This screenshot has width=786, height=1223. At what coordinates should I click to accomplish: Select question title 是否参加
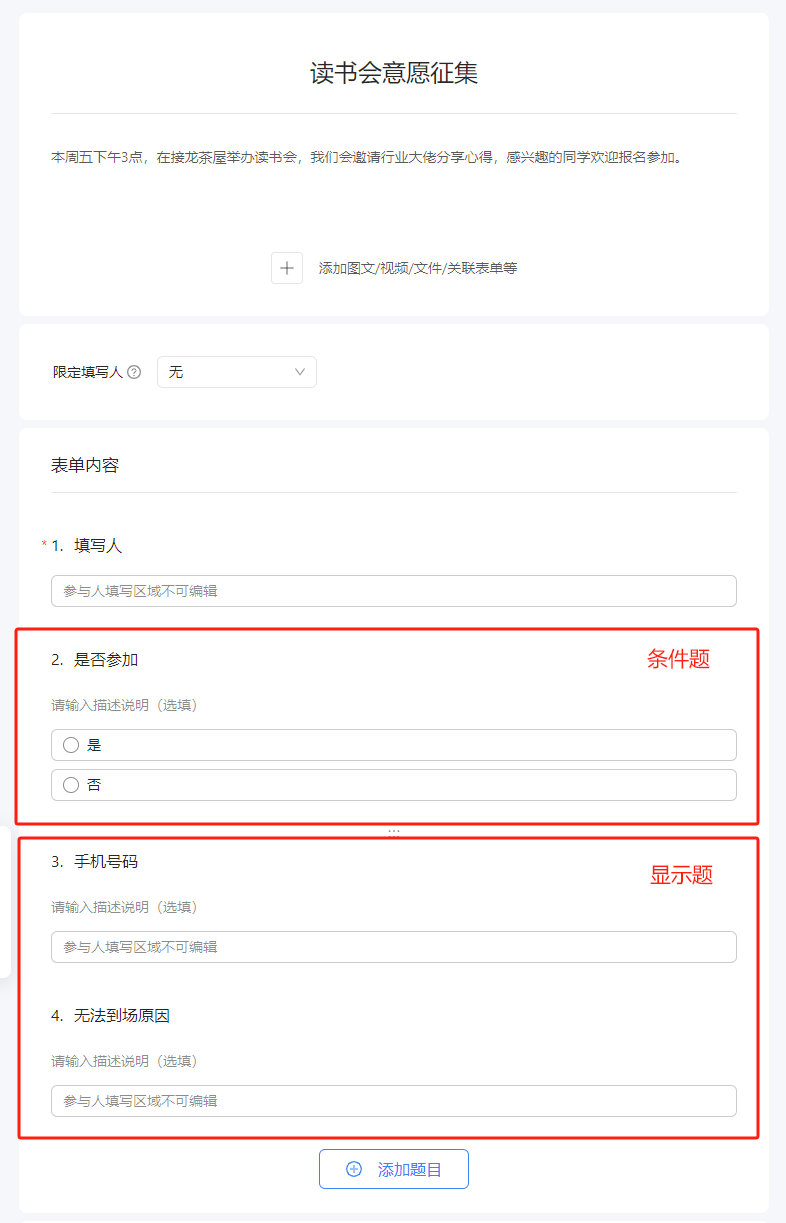pyautogui.click(x=106, y=660)
